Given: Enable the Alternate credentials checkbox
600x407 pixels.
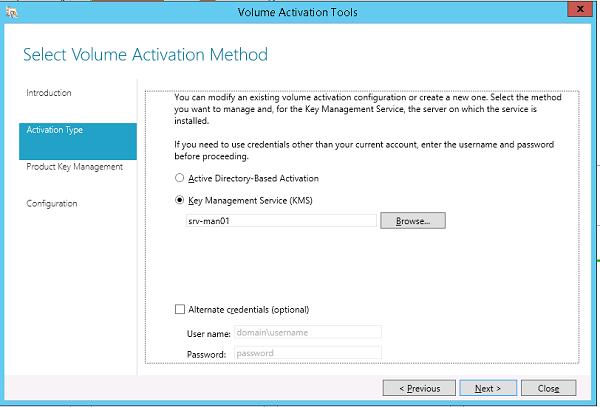Looking at the screenshot, I should (x=179, y=309).
